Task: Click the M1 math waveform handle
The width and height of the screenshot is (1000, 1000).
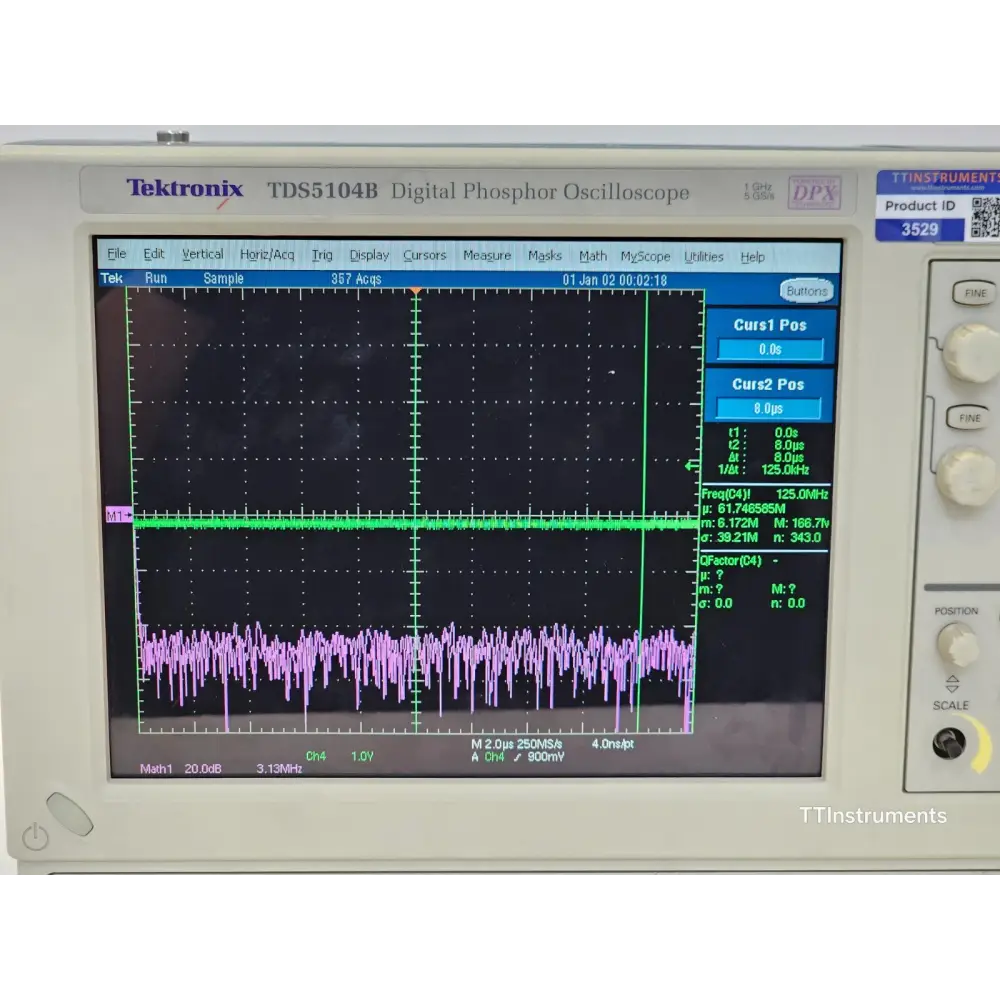Action: click(x=119, y=515)
